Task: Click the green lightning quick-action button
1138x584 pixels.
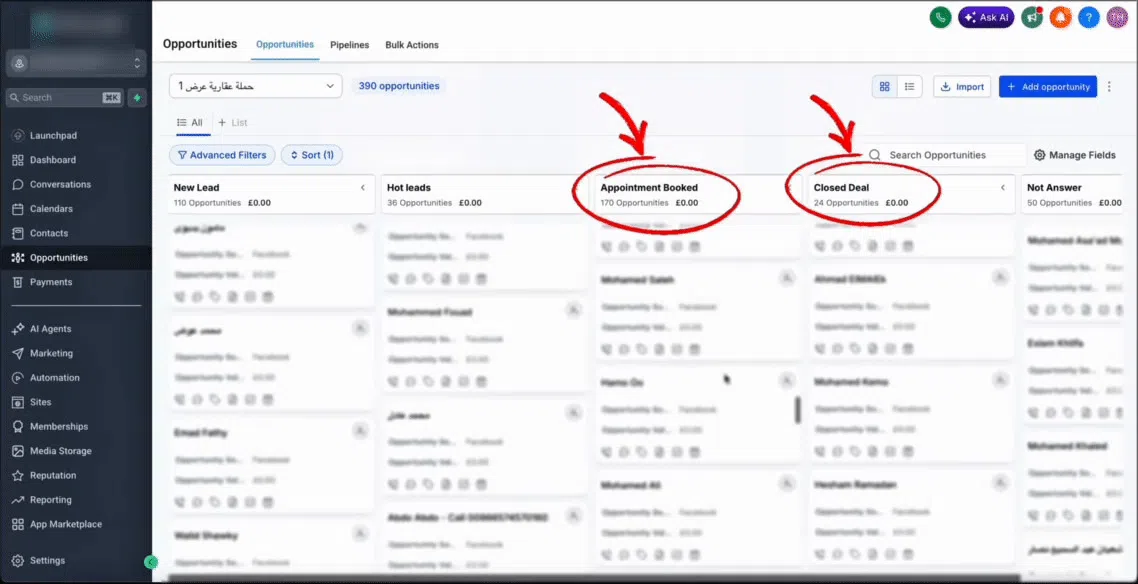Action: coord(137,97)
